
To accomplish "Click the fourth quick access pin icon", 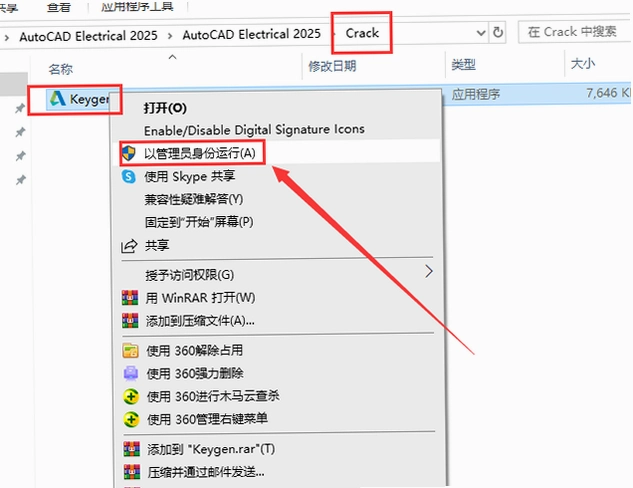I will tap(20, 180).
